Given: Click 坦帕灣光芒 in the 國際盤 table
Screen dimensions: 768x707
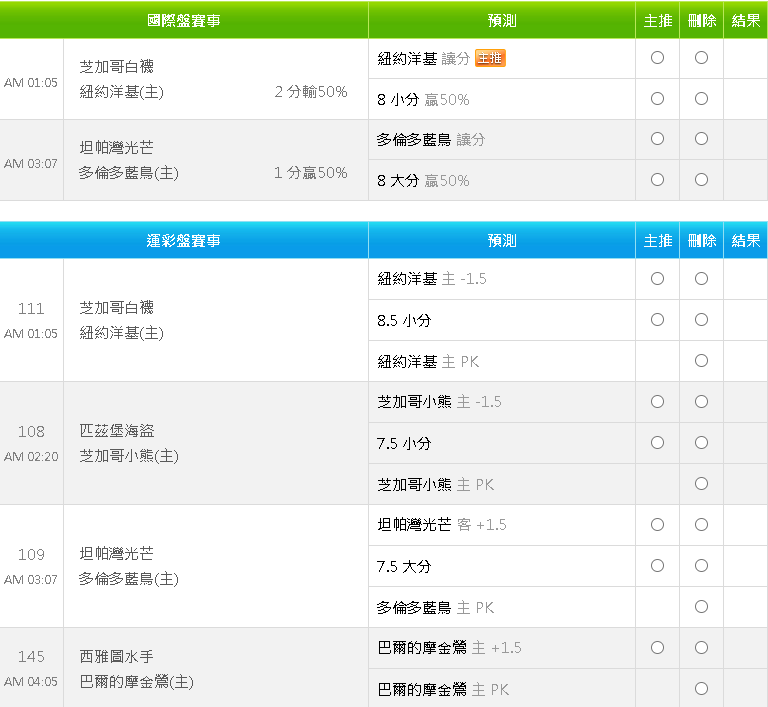Looking at the screenshot, I should pos(117,147).
